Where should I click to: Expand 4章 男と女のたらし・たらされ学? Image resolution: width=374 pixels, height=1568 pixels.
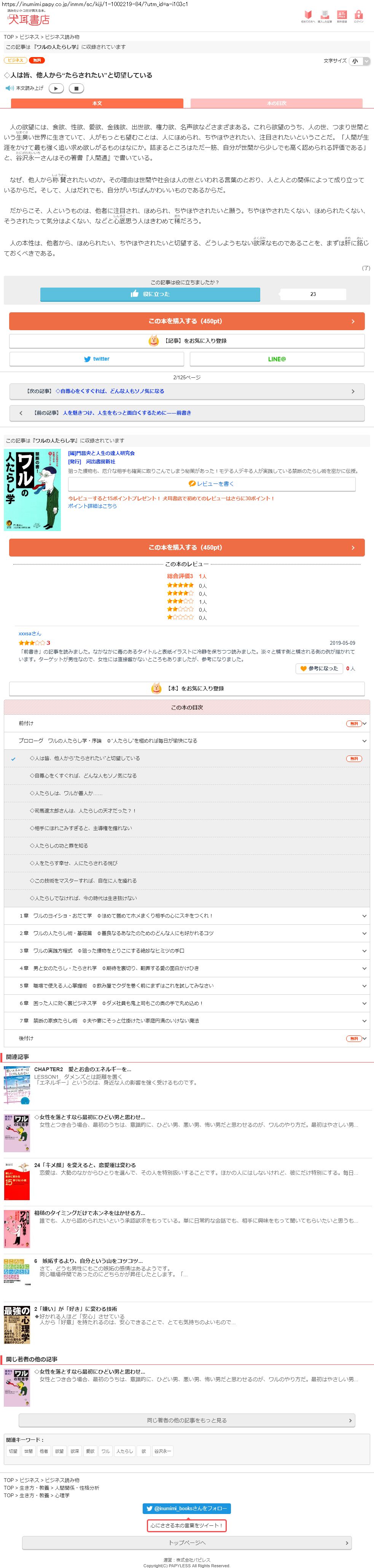[x=187, y=968]
